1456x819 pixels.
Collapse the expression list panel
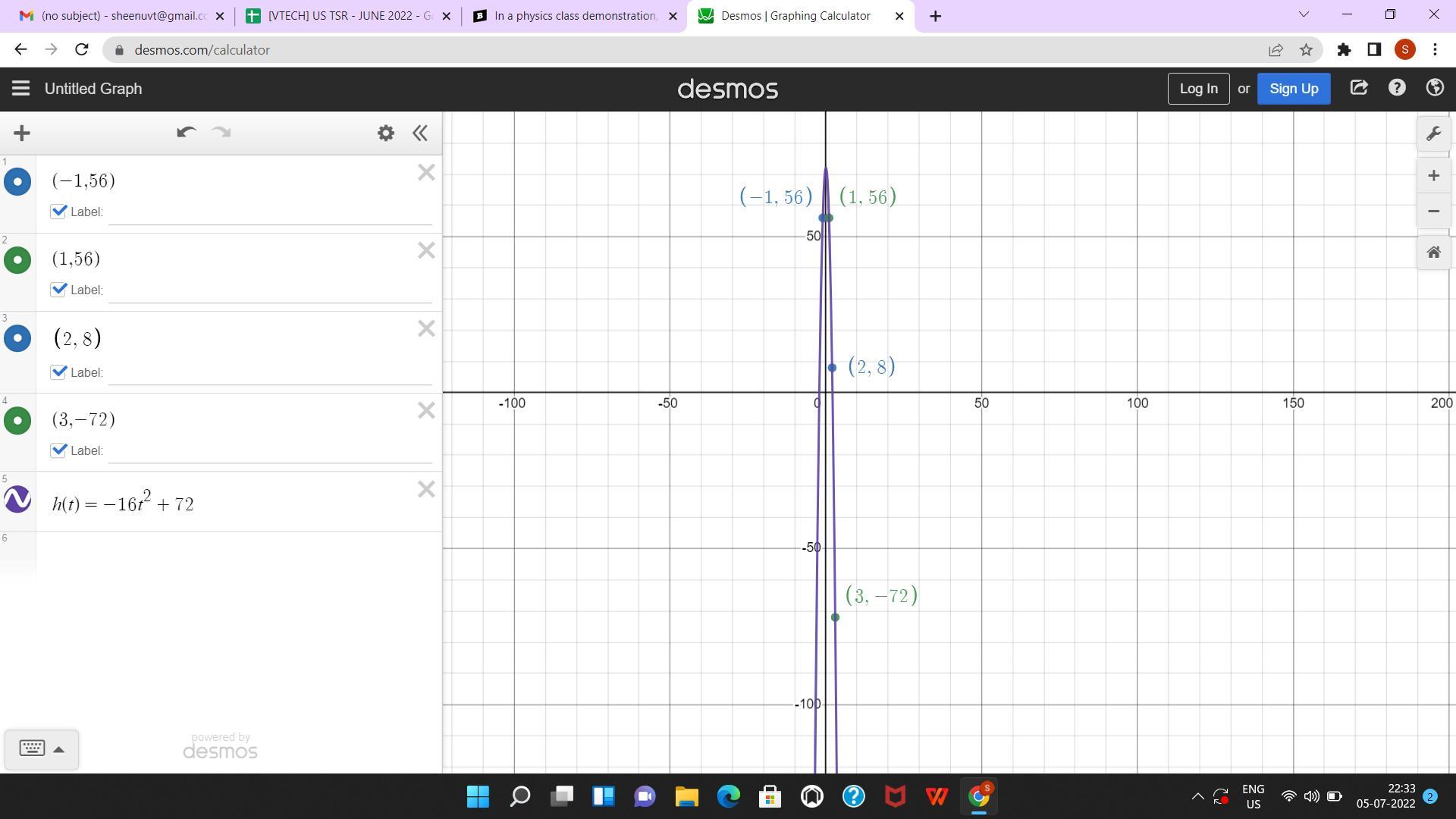coord(420,133)
